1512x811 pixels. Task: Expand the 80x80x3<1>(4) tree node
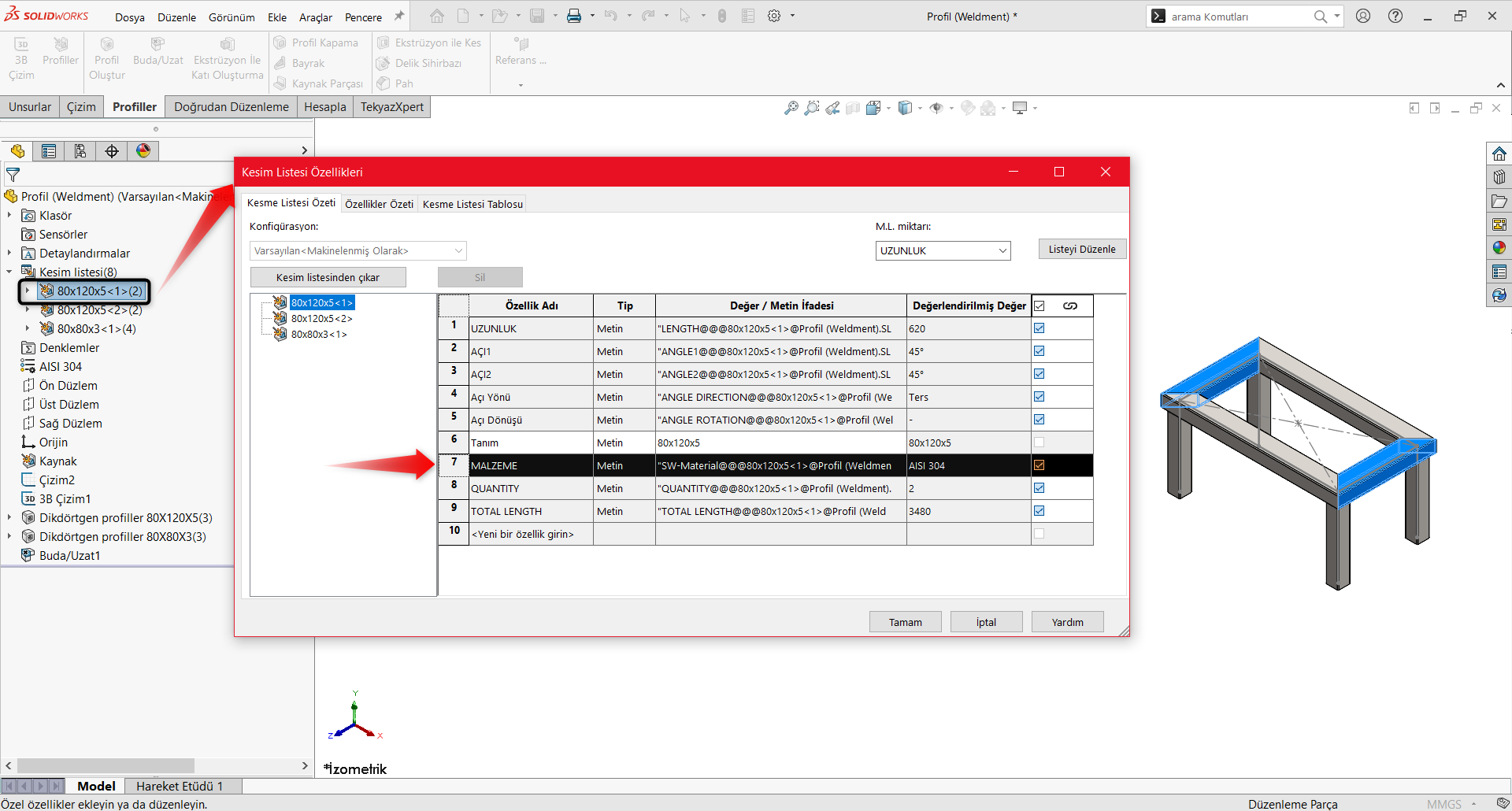tap(28, 328)
